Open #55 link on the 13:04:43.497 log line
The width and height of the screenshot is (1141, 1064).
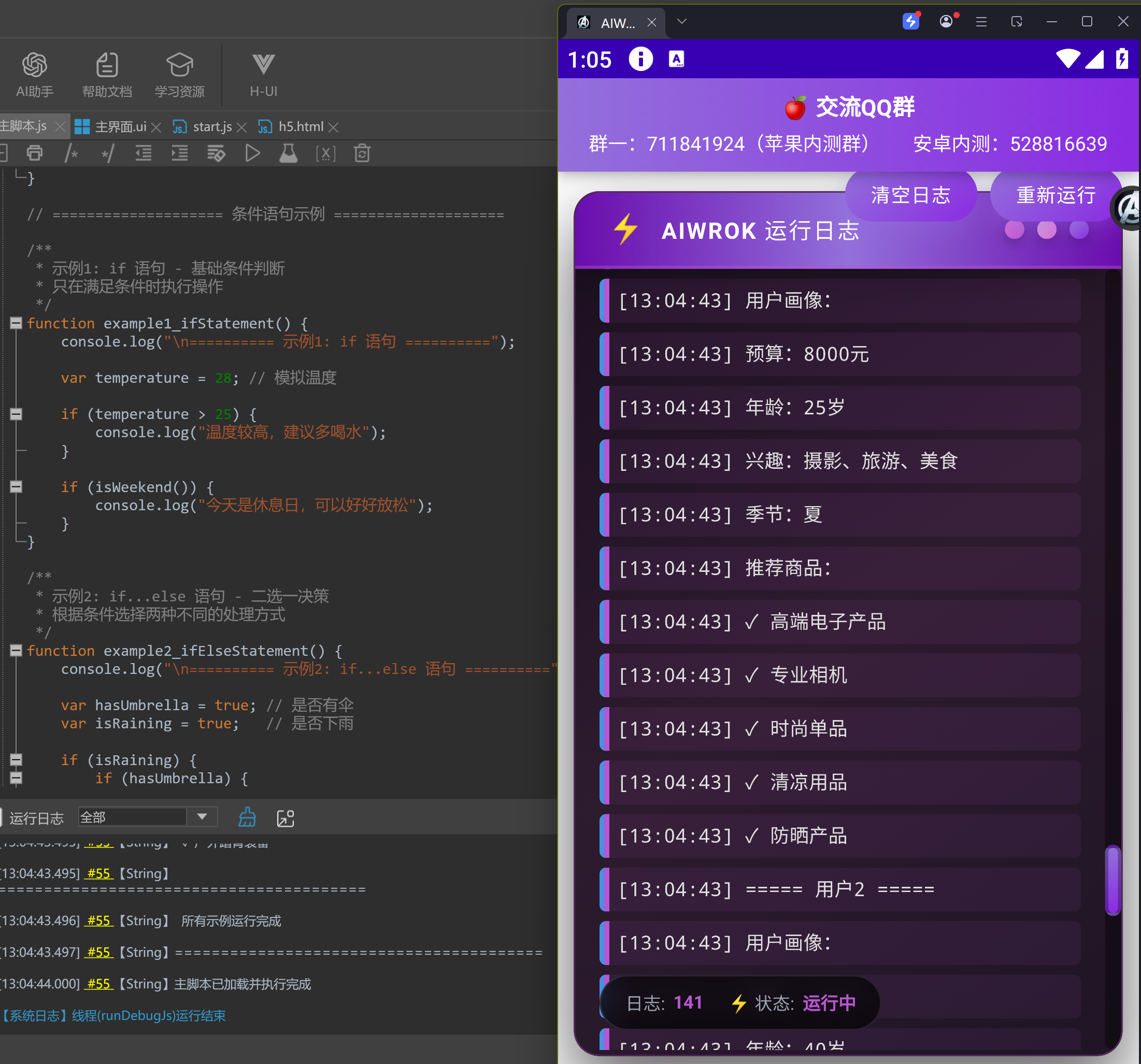99,952
